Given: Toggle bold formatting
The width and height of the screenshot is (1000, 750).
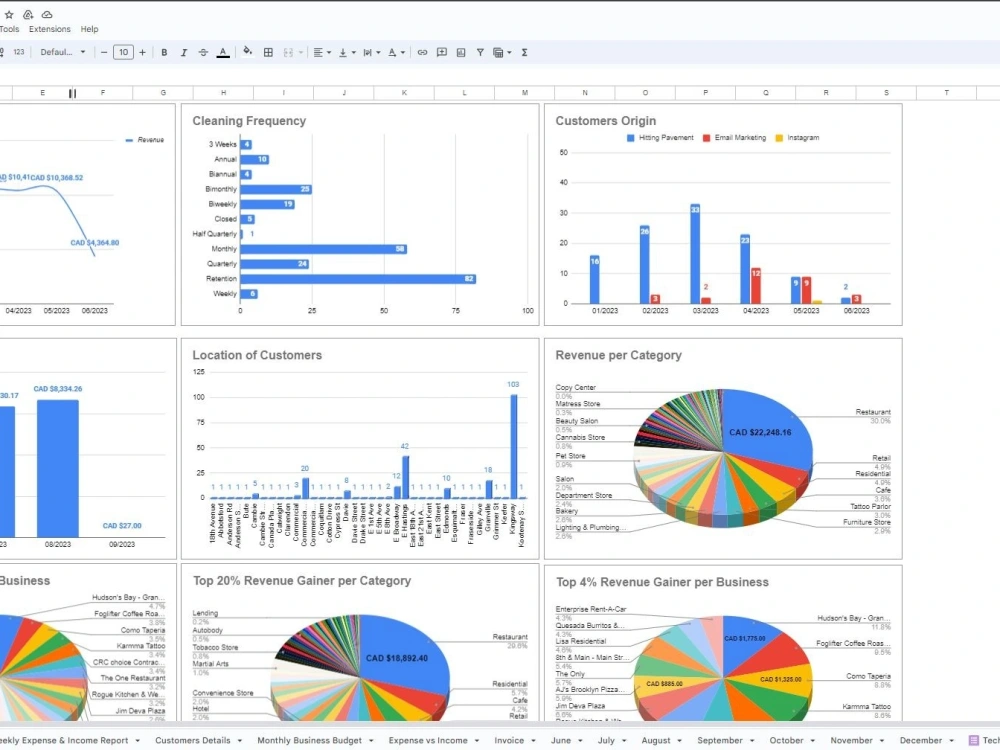Looking at the screenshot, I should click(x=164, y=52).
